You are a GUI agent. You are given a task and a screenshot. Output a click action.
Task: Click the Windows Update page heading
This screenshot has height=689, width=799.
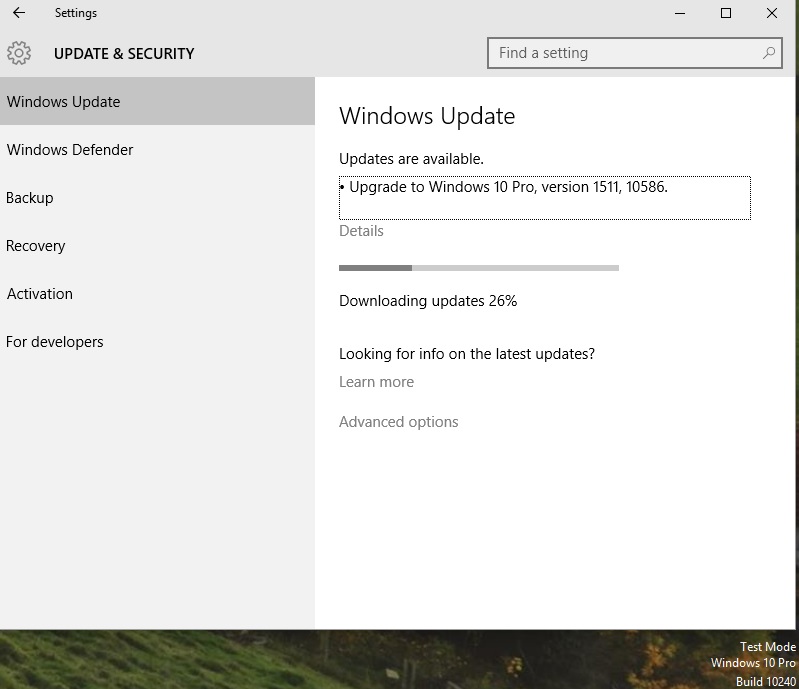pos(427,116)
